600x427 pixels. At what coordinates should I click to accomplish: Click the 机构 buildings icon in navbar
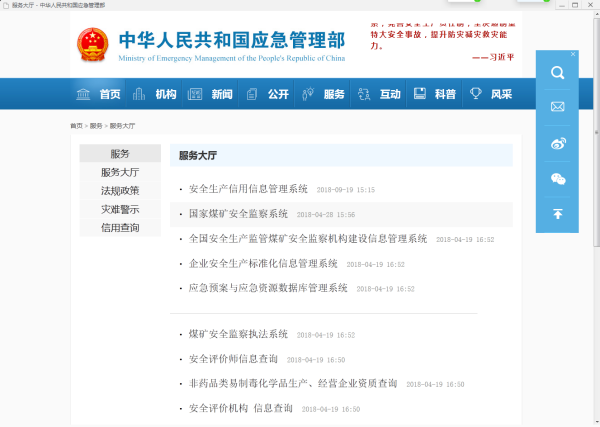(x=139, y=94)
